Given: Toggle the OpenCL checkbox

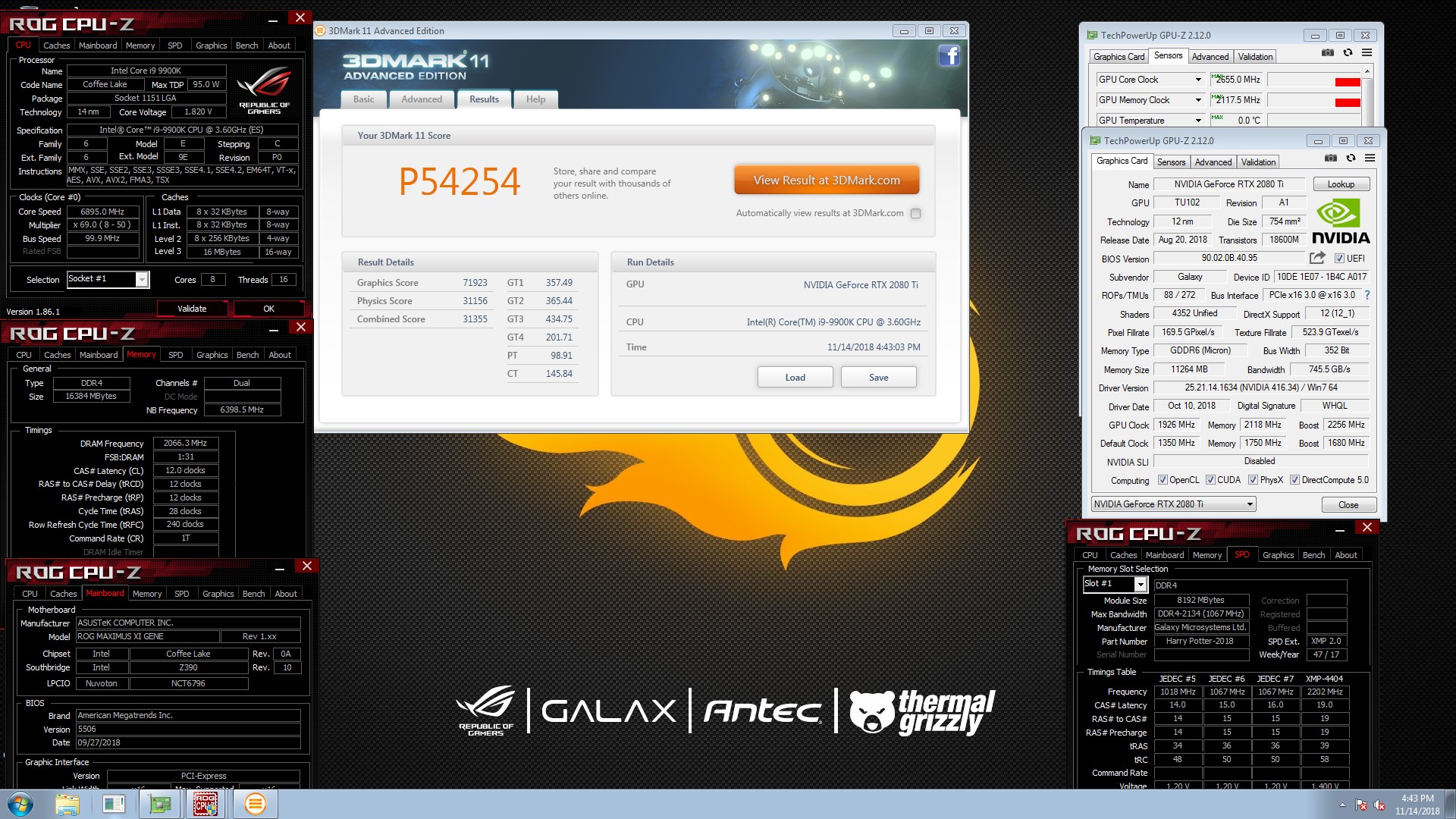Looking at the screenshot, I should coord(1163,480).
